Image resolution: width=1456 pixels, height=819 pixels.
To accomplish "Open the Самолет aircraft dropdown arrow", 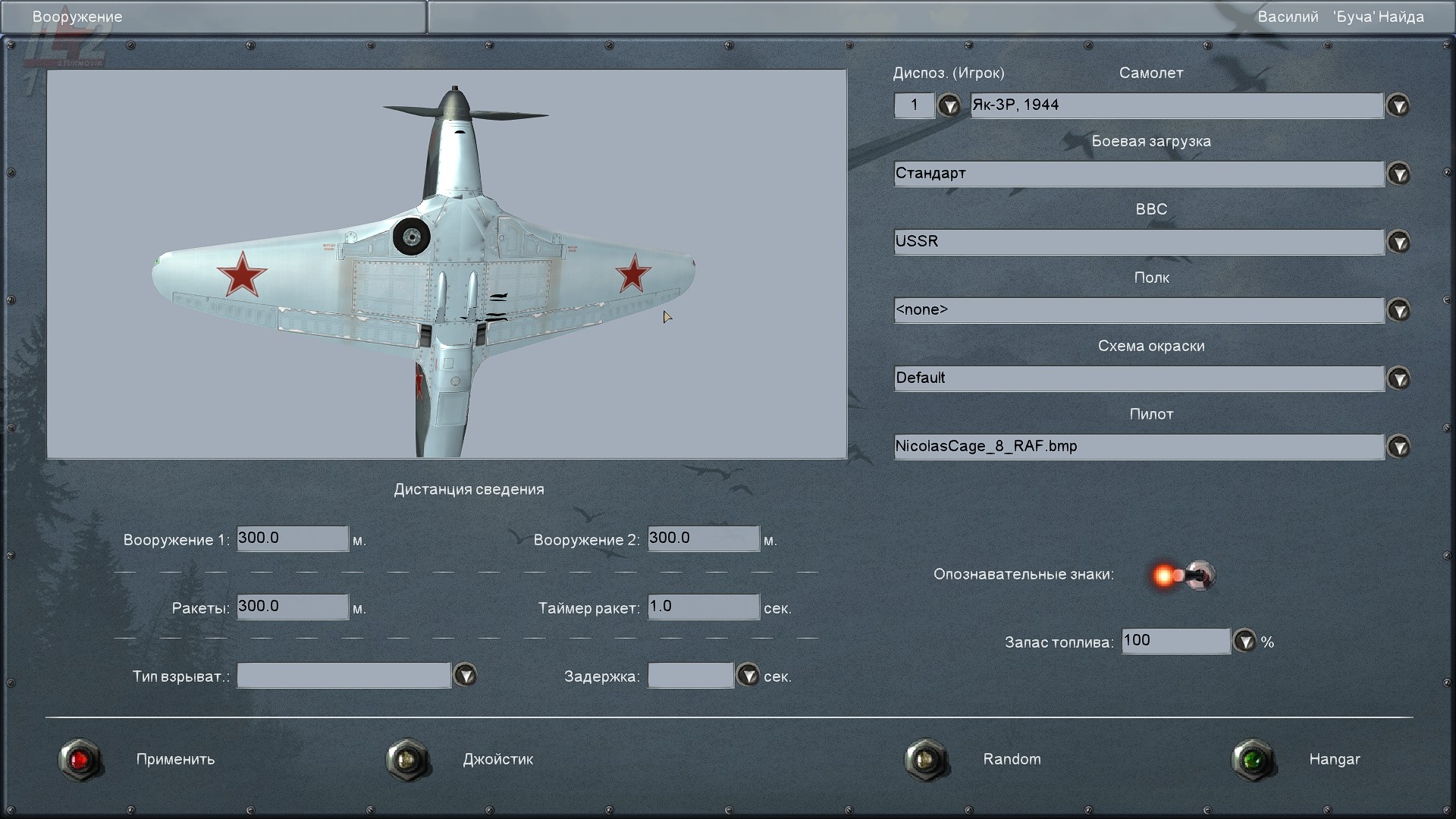I will pos(1398,105).
